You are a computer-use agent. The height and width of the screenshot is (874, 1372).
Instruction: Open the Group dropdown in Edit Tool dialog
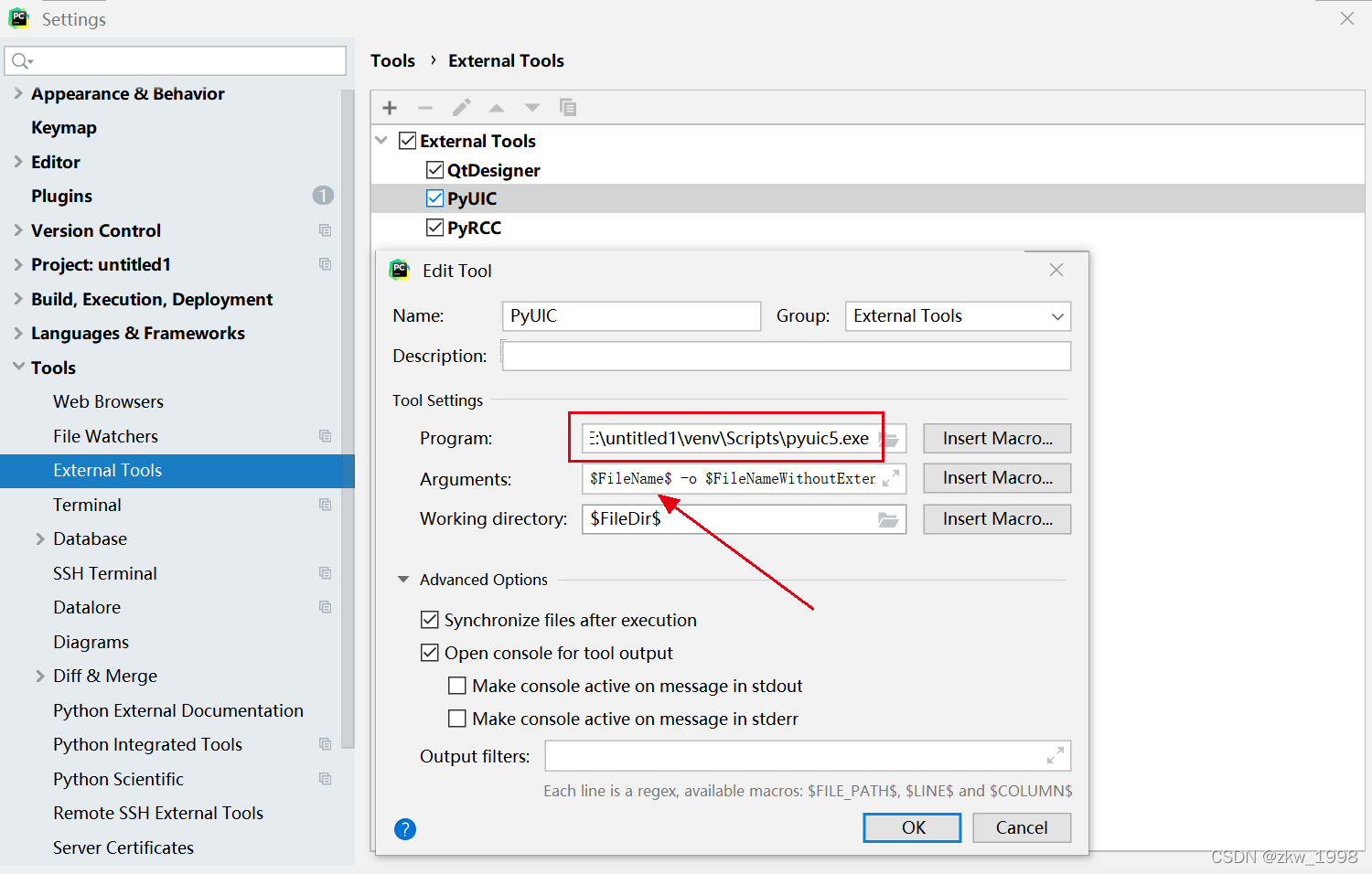tap(1057, 315)
